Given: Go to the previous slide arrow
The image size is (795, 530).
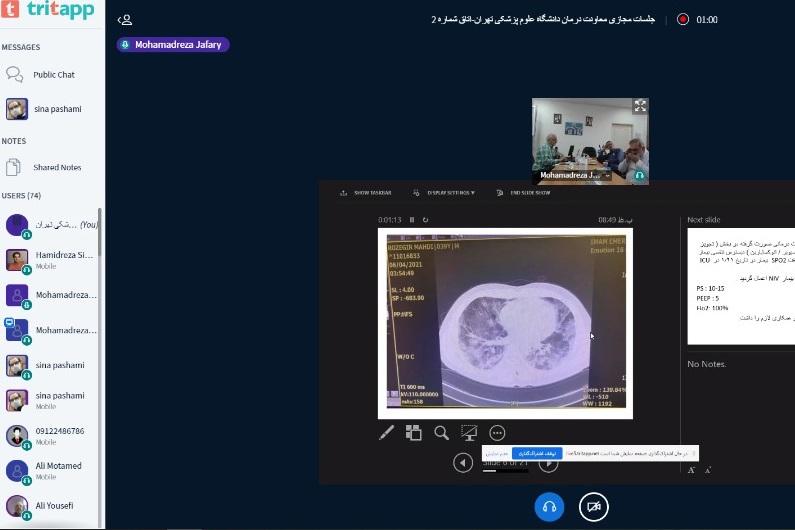Looking at the screenshot, I should pos(462,463).
